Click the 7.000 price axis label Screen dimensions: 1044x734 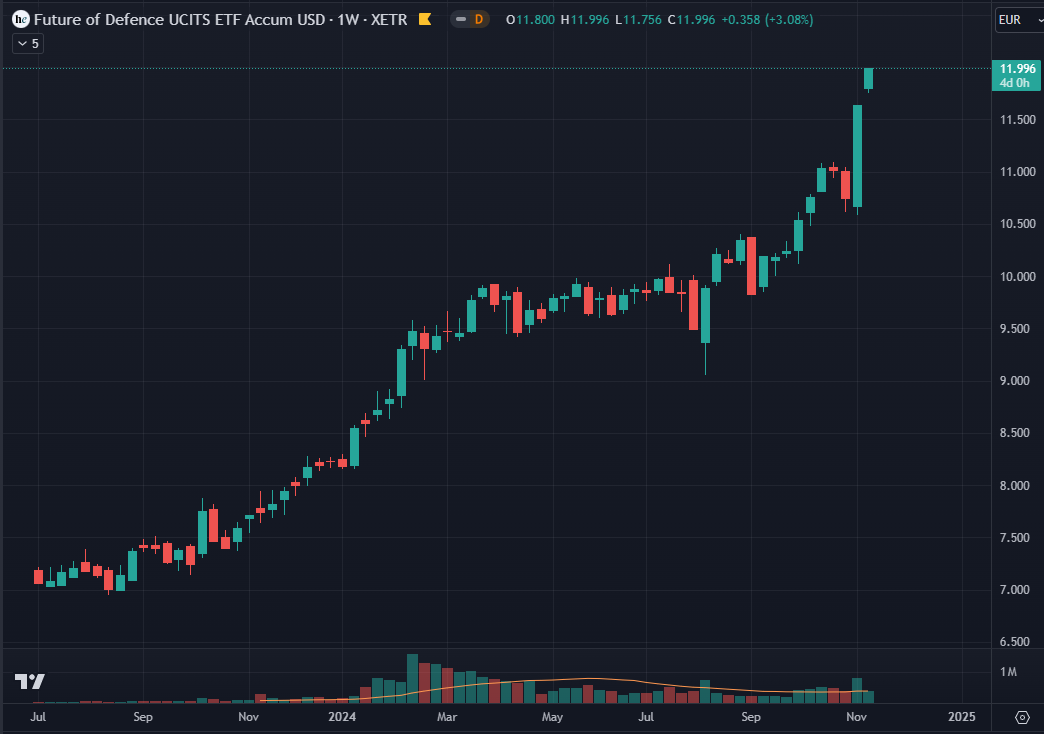point(1015,589)
